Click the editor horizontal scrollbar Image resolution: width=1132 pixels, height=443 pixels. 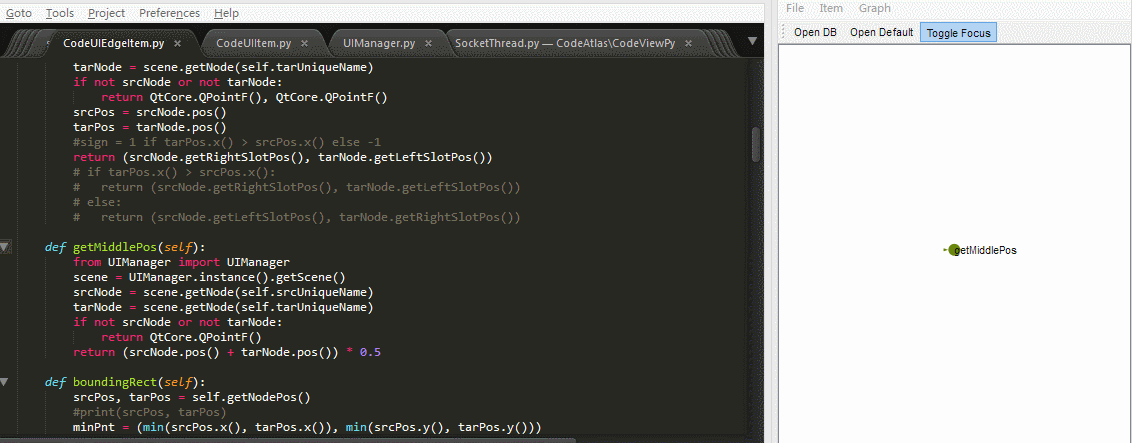(289, 439)
